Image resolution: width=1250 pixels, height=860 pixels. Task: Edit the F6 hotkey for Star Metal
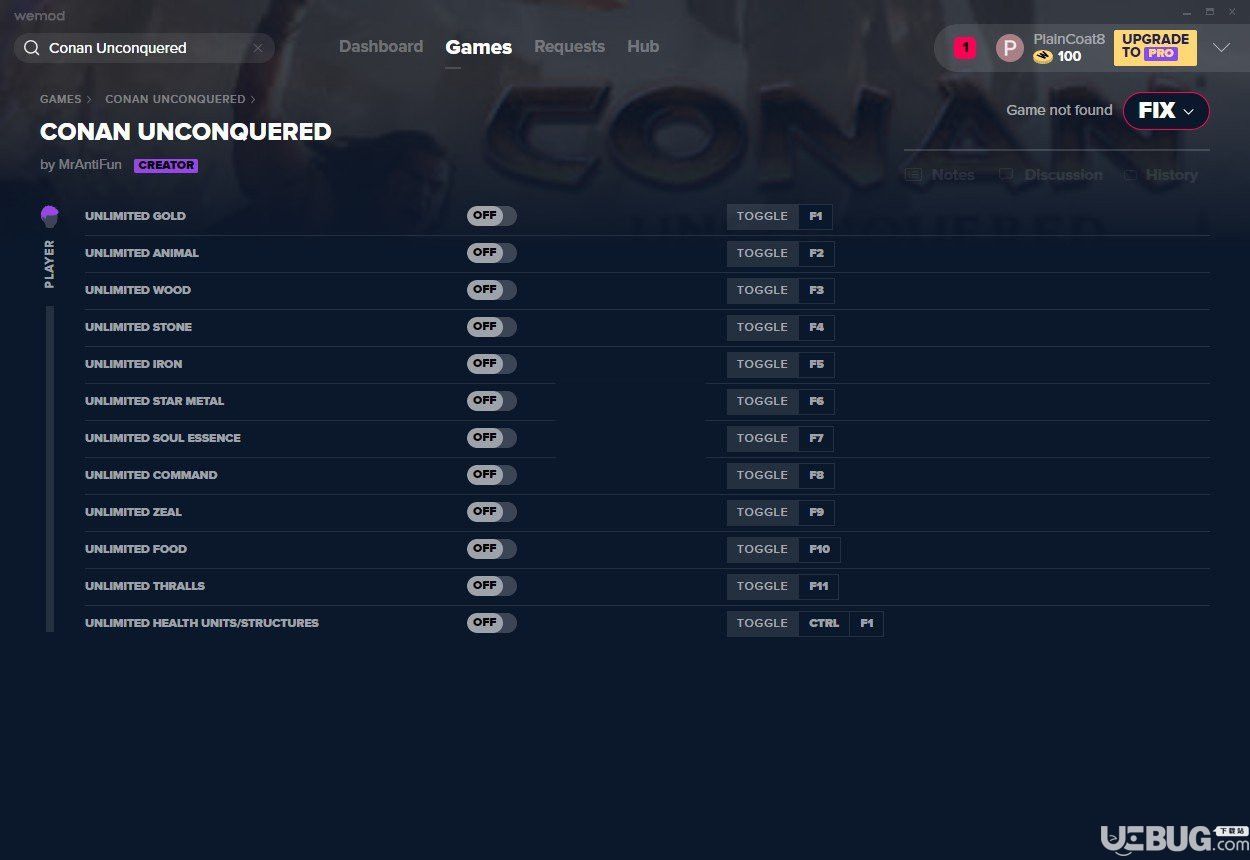coord(817,401)
